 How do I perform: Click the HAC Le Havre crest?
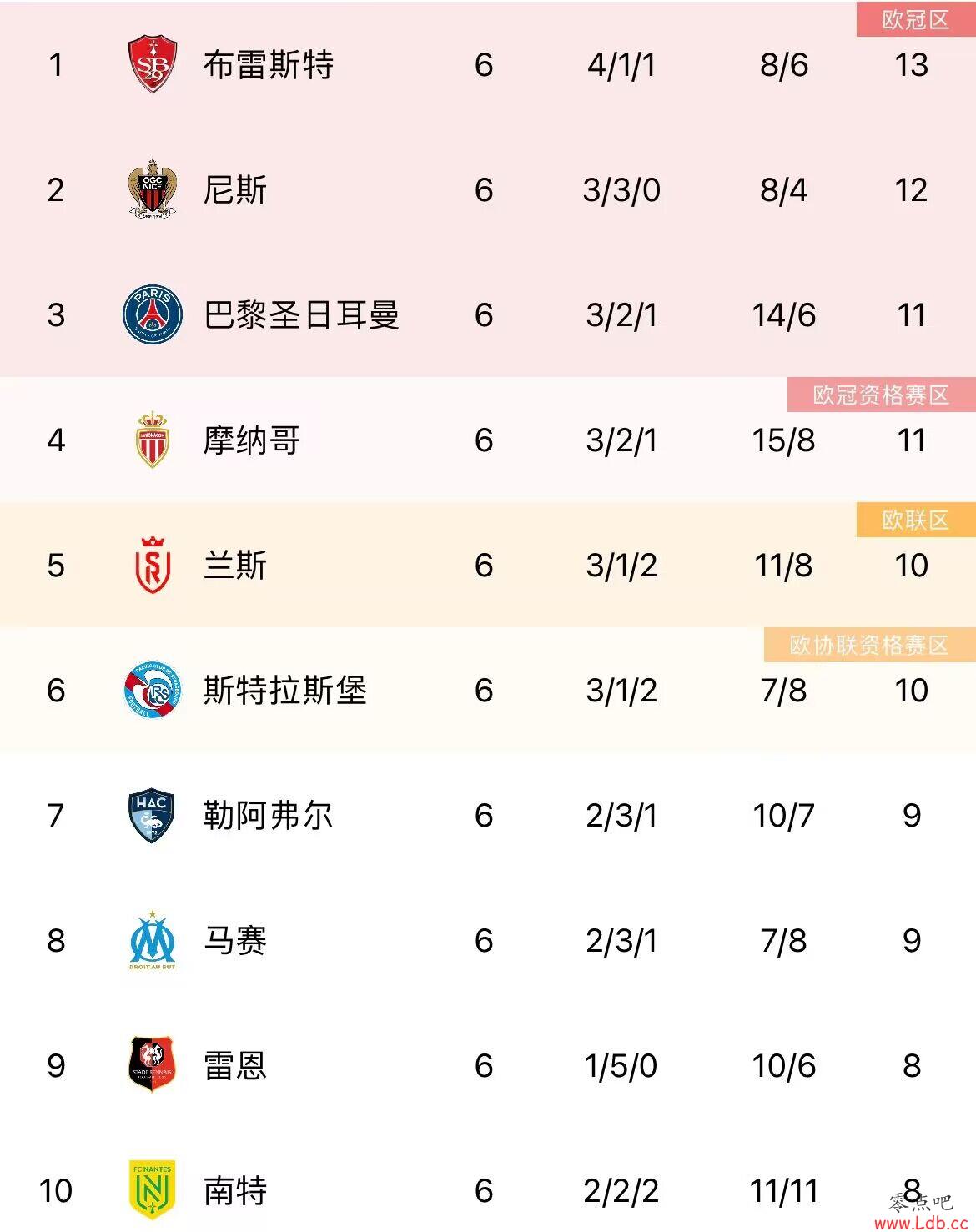point(152,816)
